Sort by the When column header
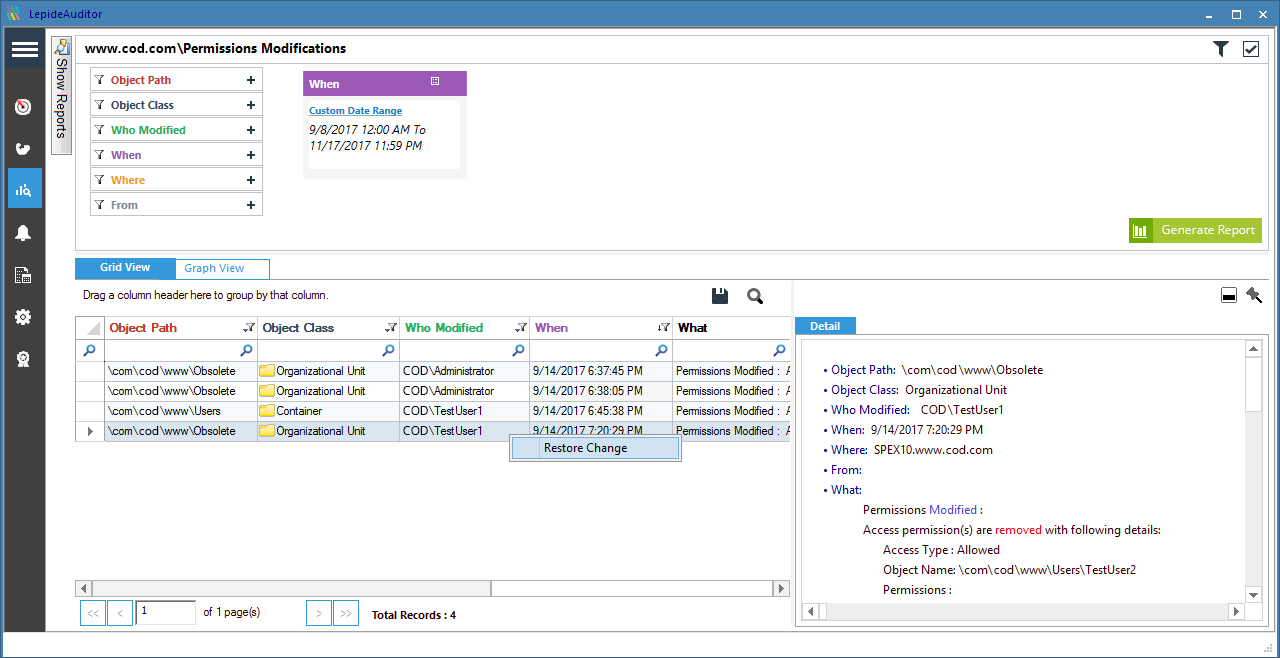Viewport: 1280px width, 658px height. (601, 328)
